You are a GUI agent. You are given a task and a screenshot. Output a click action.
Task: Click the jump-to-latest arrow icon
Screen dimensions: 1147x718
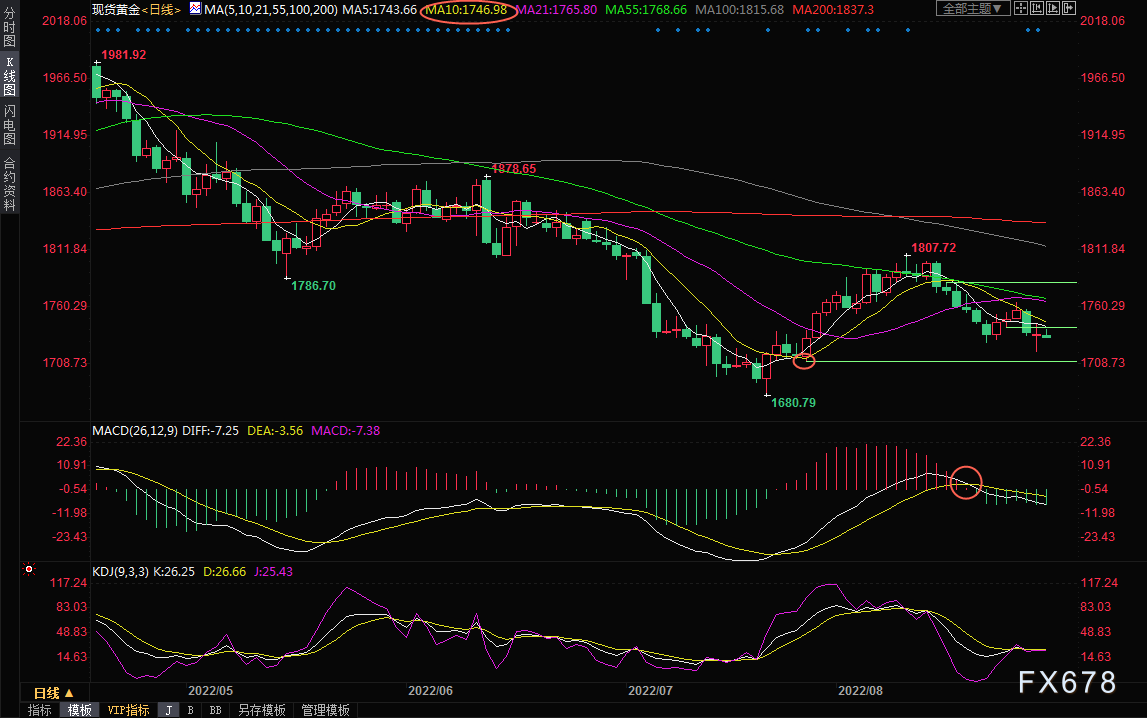[x=1070, y=9]
